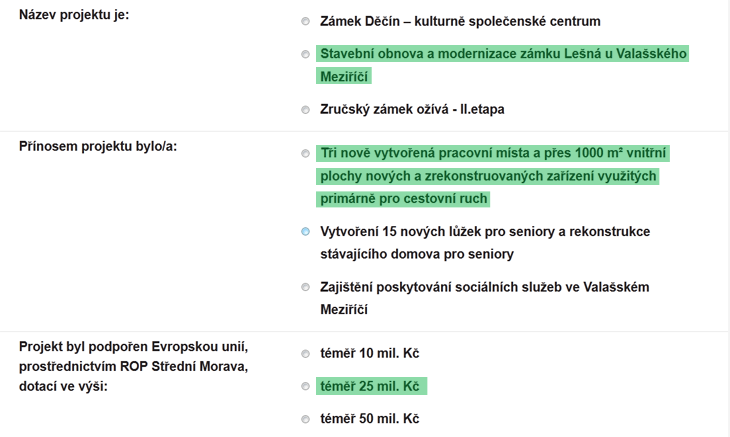This screenshot has height=437, width=730.
Task: Click the 'Zručský zámek ožívá - II.etapa' label
Action: (412, 109)
